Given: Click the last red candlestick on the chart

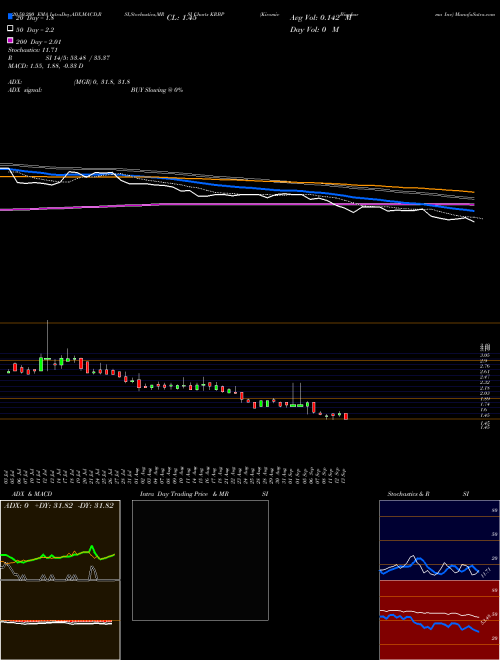Looking at the screenshot, I should point(346,416).
